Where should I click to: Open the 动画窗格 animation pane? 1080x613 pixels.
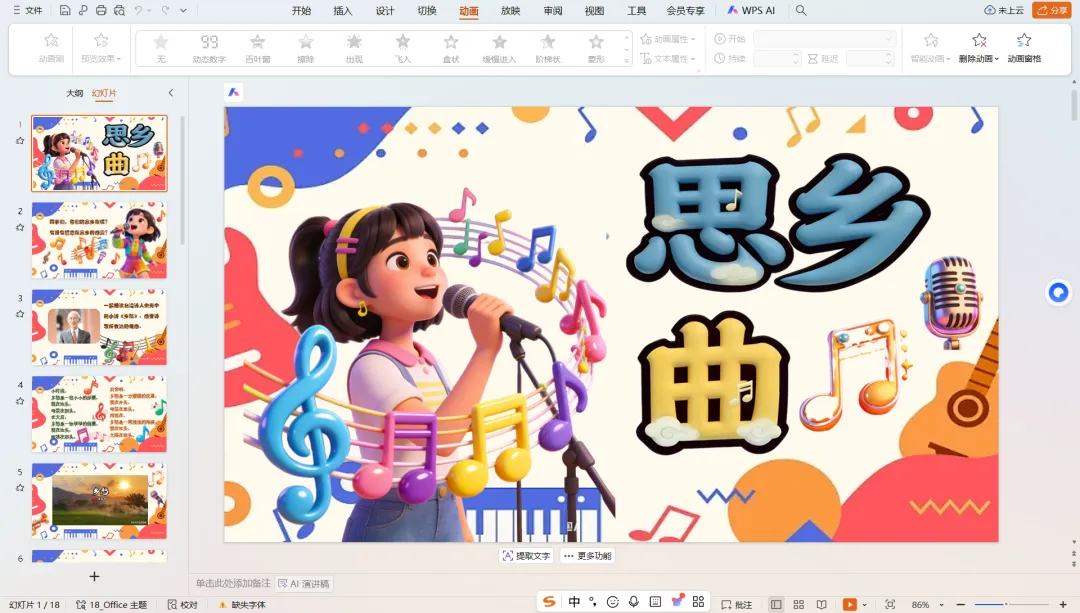click(x=1024, y=48)
